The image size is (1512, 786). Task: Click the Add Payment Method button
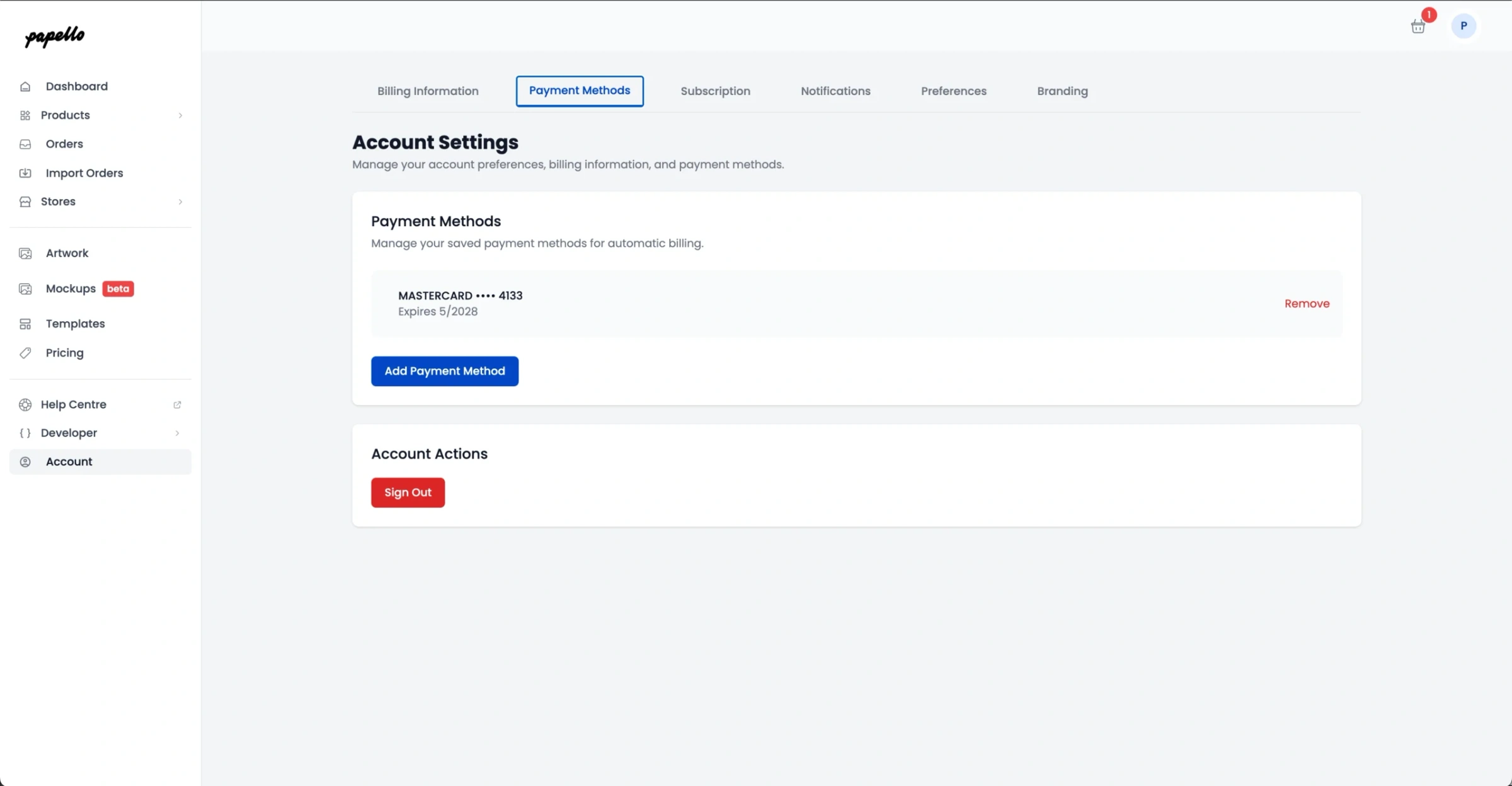444,371
